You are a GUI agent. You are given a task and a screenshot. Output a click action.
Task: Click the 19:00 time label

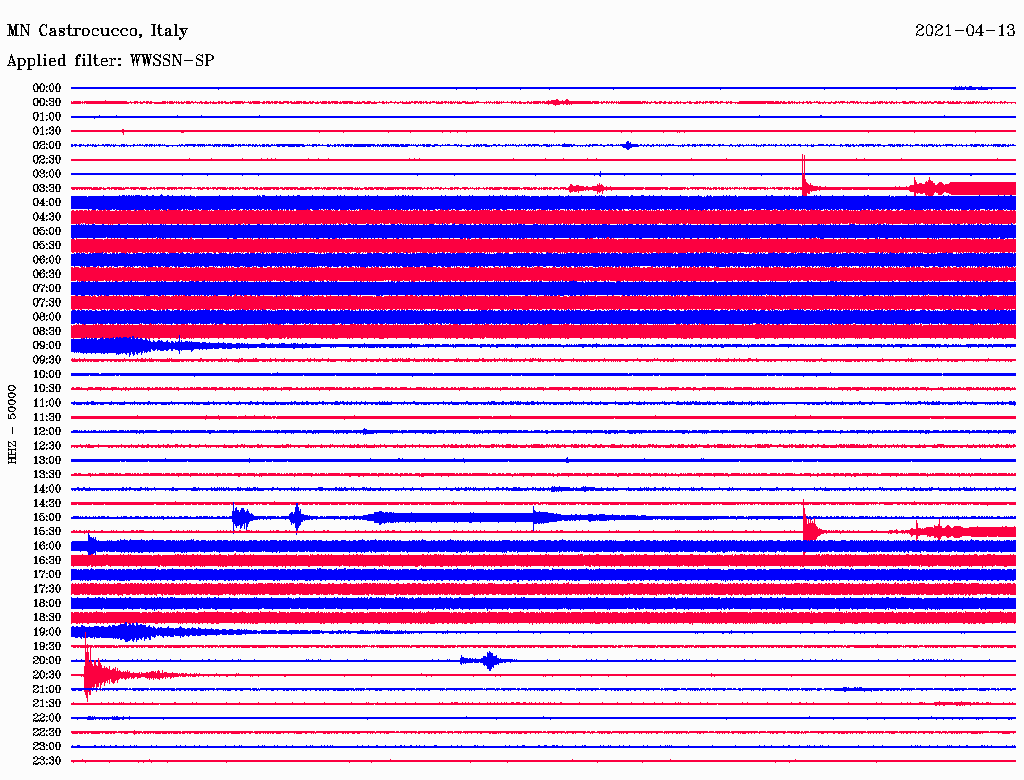46,632
